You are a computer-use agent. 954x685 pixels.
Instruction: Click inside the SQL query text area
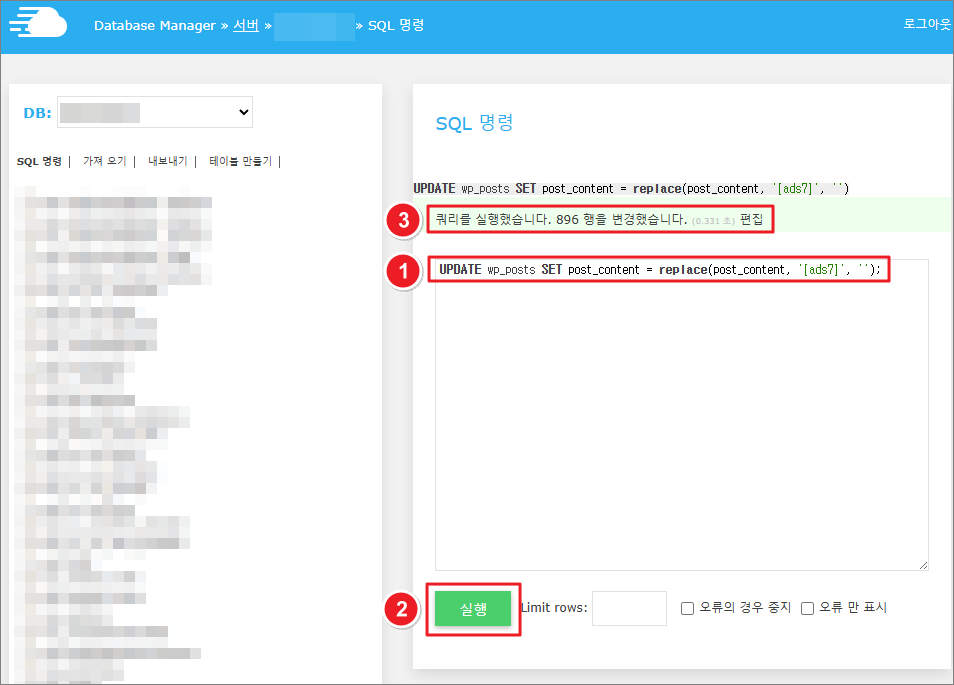pyautogui.click(x=680, y=420)
